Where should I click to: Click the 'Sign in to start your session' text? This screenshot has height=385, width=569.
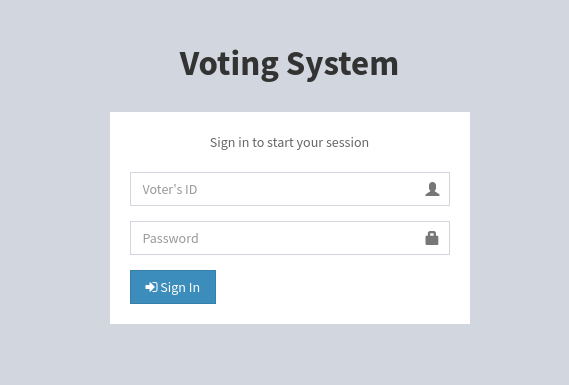tap(289, 143)
